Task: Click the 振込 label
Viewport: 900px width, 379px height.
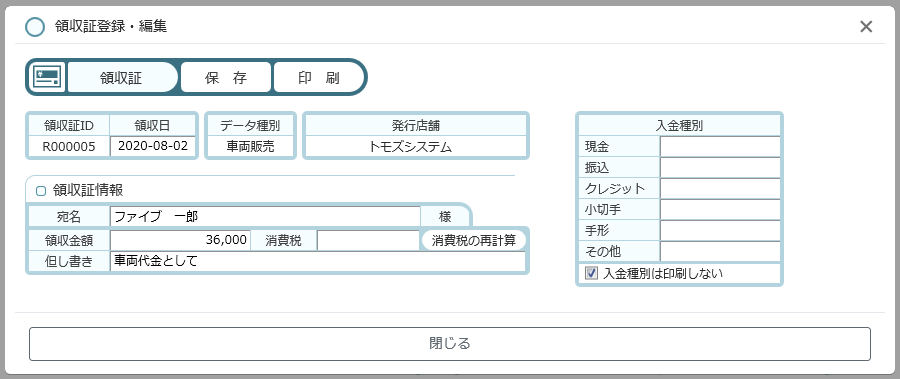Action: (619, 168)
